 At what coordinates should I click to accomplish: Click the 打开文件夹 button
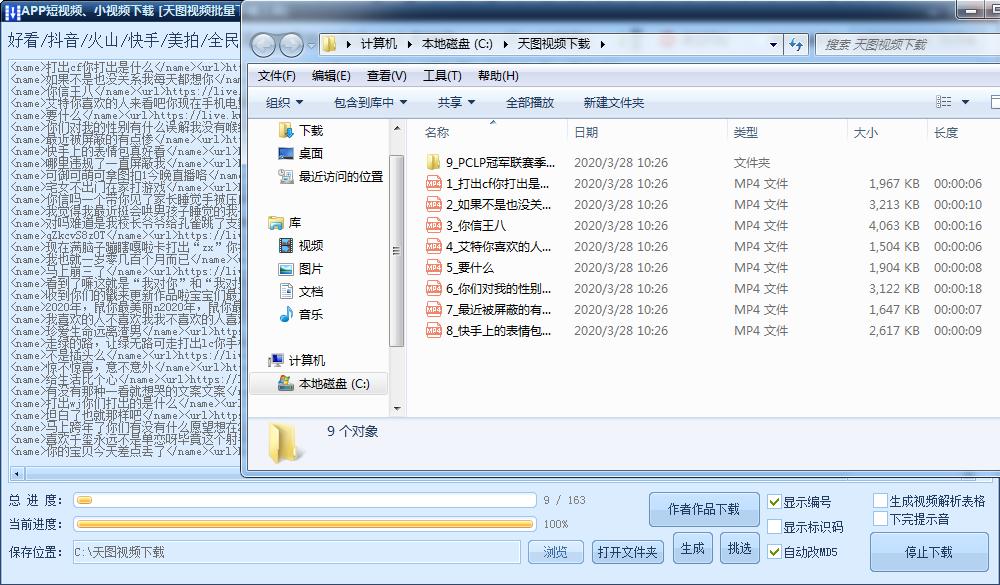[628, 552]
